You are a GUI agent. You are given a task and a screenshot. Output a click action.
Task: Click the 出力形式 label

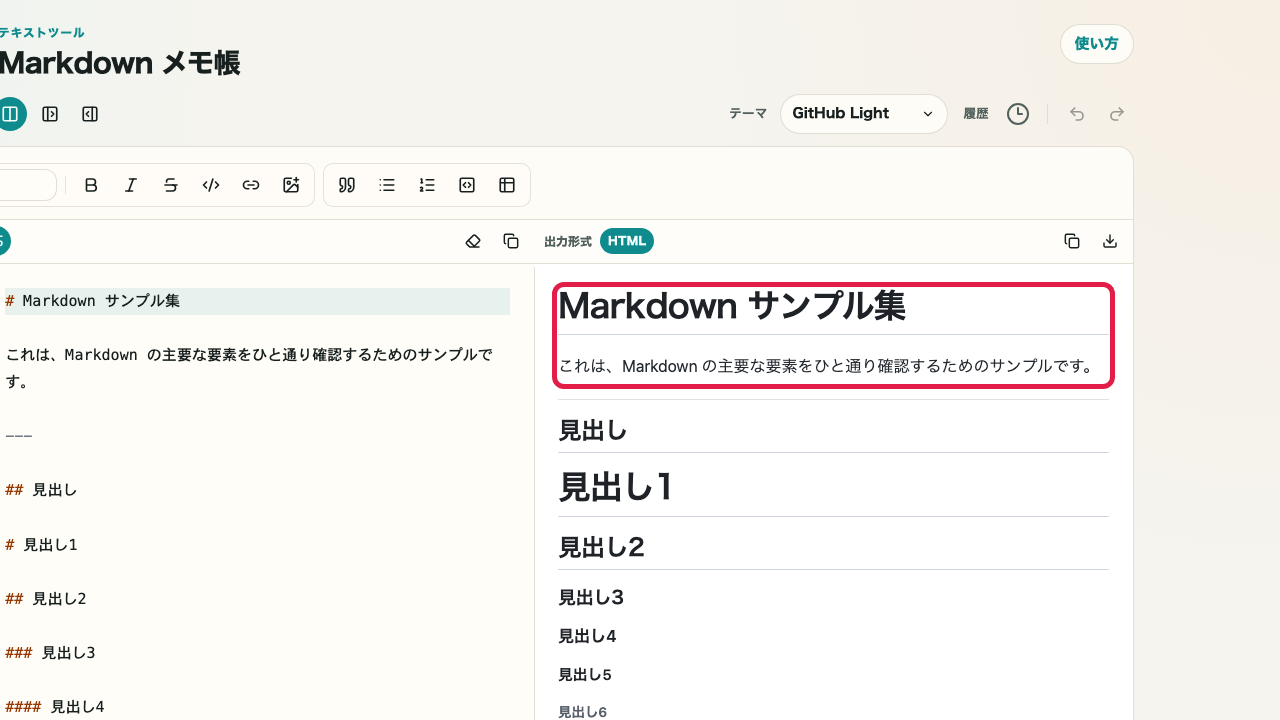(568, 242)
